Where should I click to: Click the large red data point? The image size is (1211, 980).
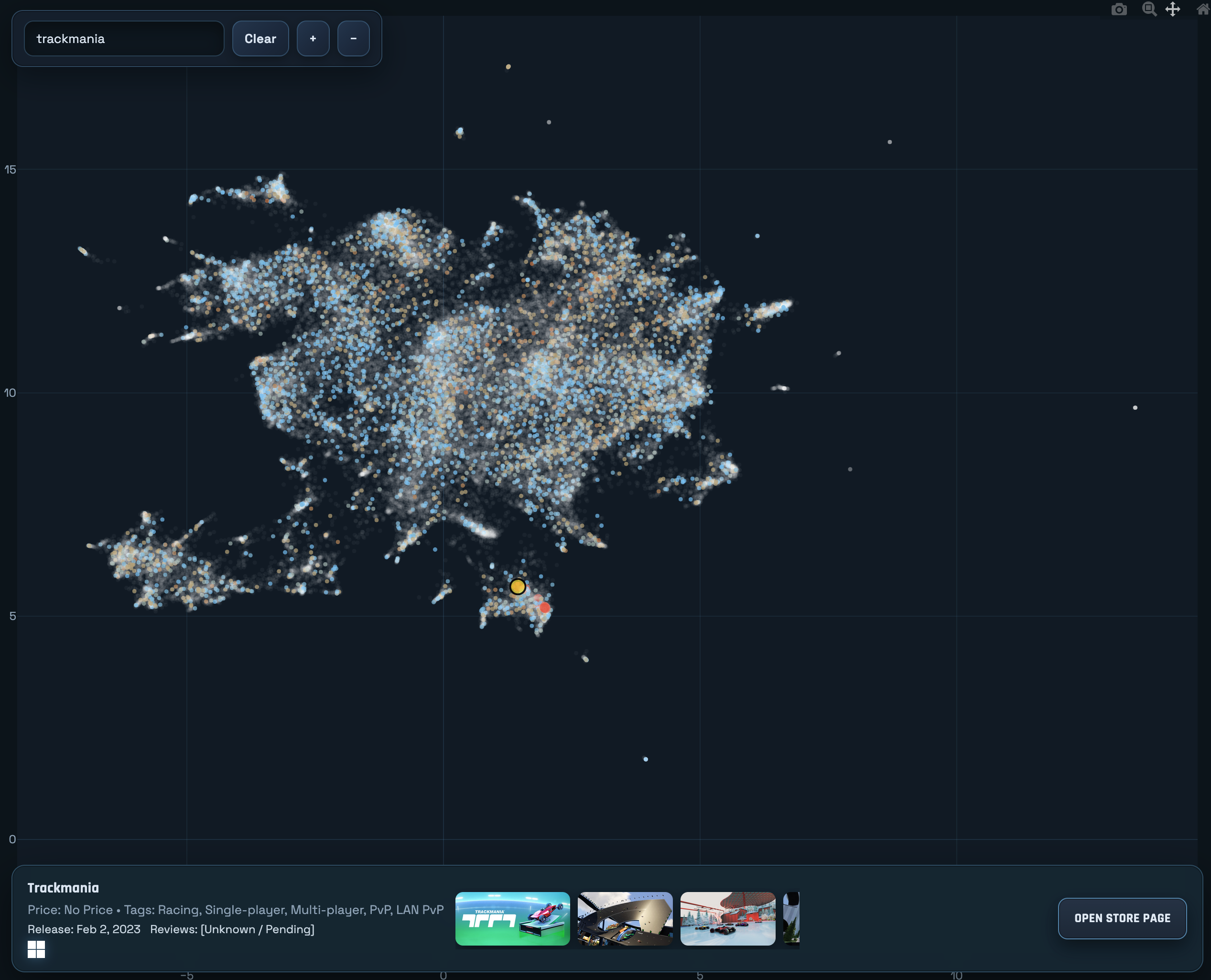pos(544,608)
